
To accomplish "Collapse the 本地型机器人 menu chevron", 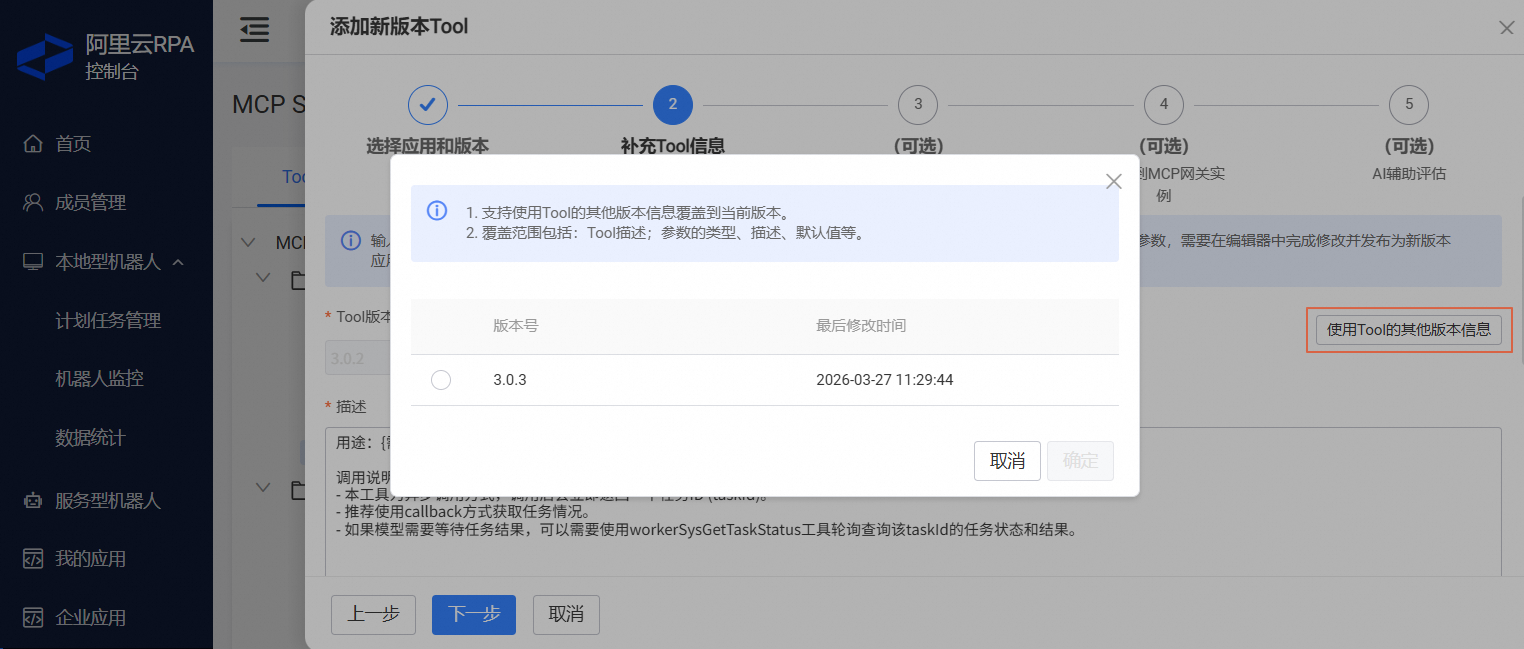I will [x=179, y=262].
